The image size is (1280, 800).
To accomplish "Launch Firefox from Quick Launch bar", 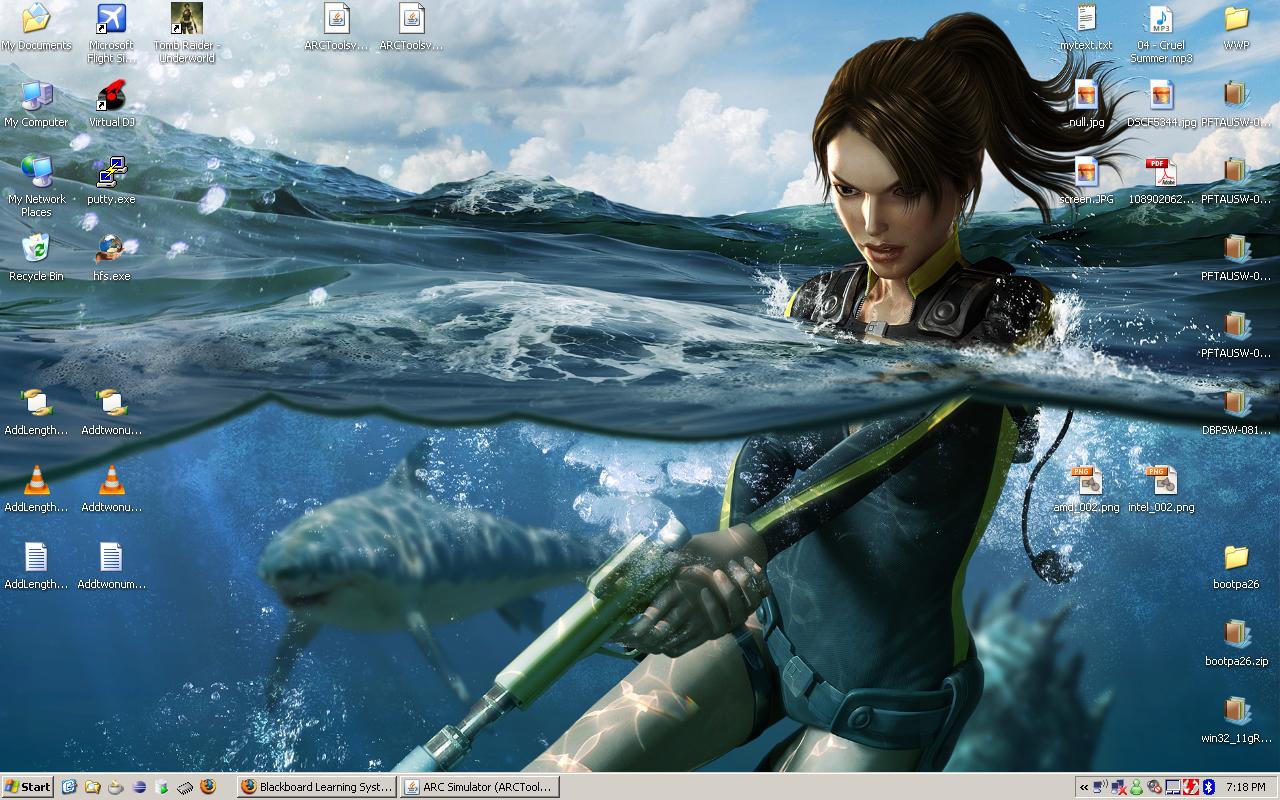I will (208, 787).
